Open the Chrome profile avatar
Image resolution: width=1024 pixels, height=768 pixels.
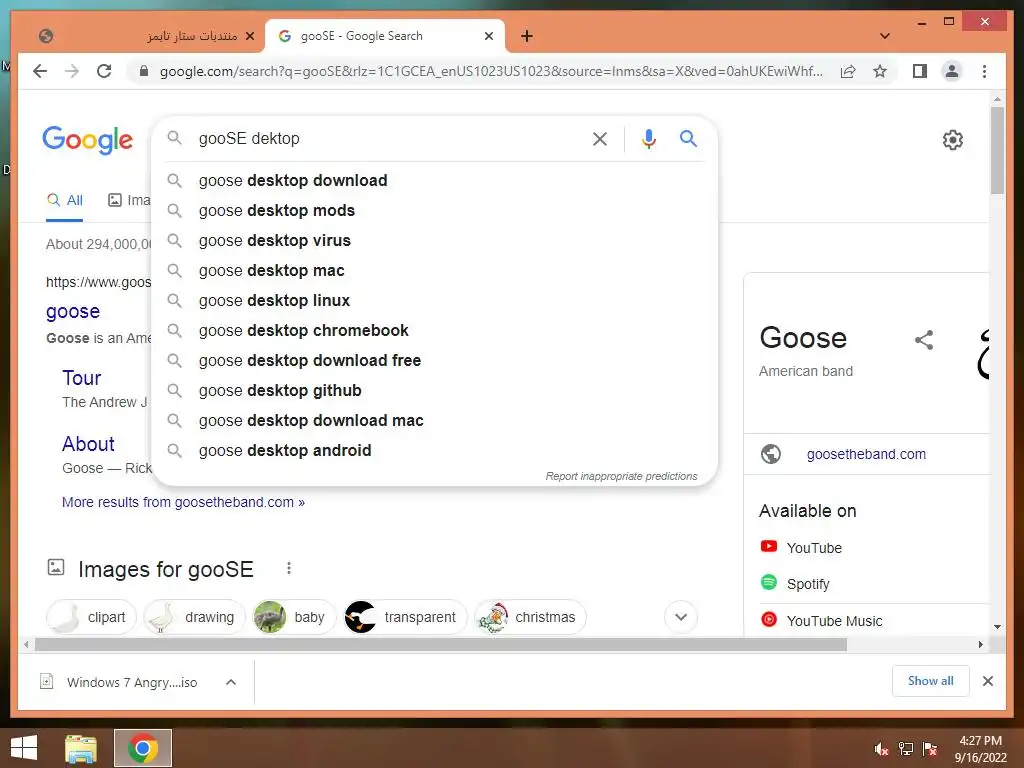coord(952,71)
